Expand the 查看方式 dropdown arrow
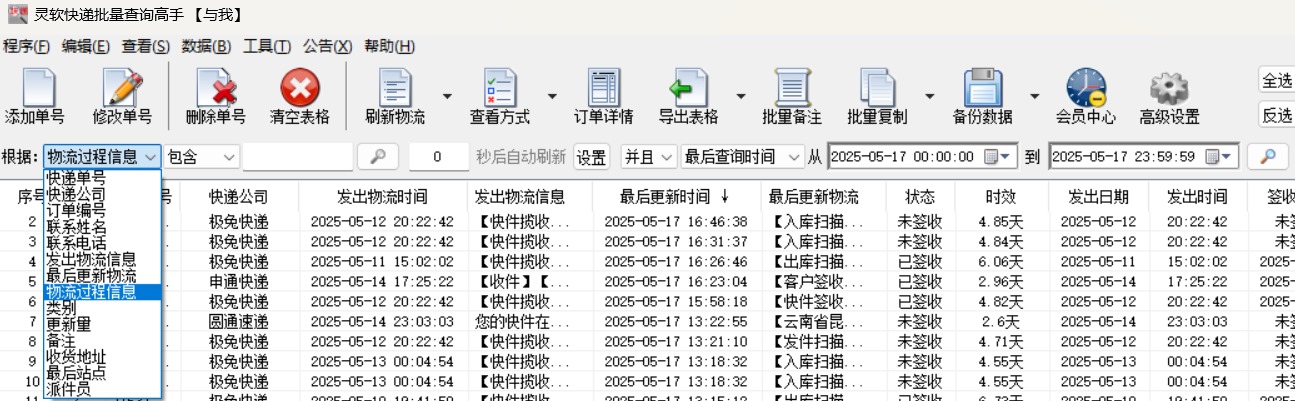 [x=551, y=97]
